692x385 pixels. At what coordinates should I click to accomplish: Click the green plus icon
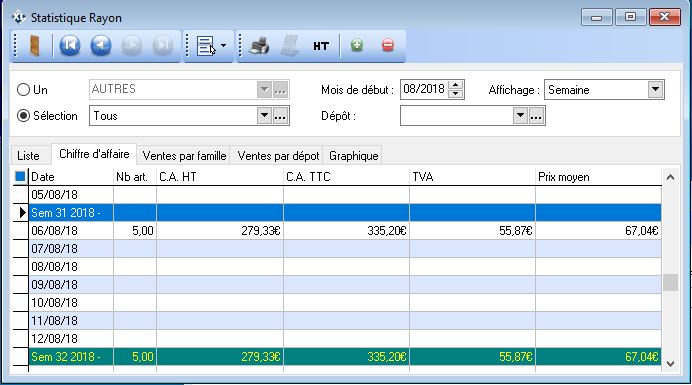pos(357,45)
